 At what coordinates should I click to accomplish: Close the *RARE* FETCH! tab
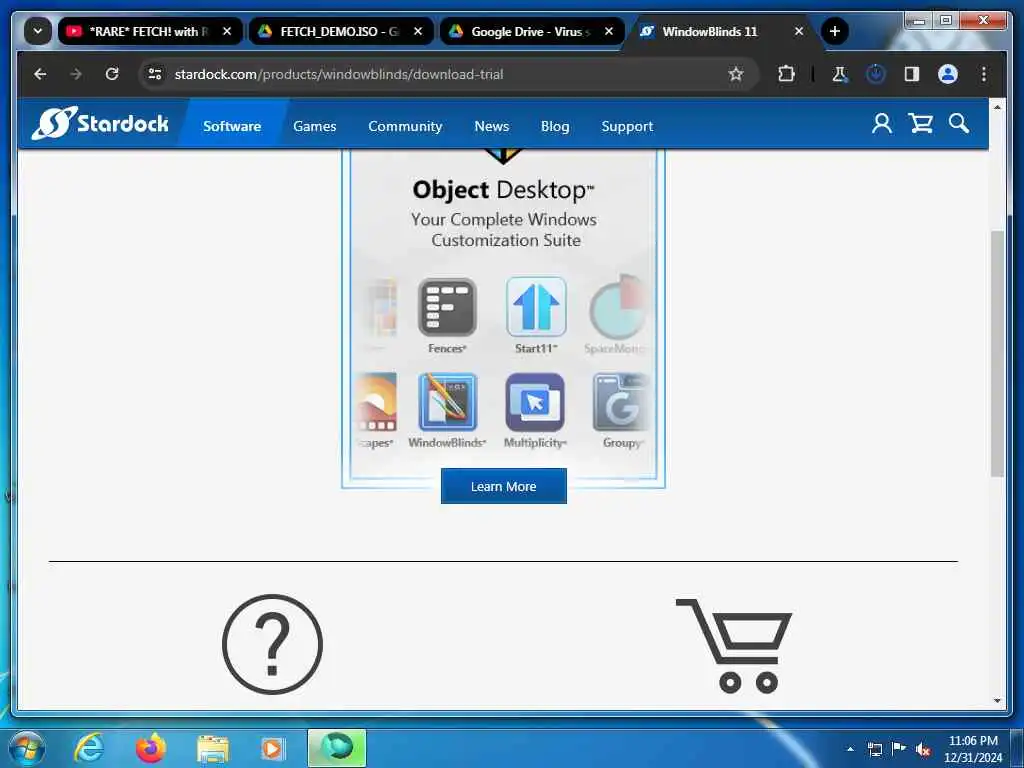pos(227,31)
